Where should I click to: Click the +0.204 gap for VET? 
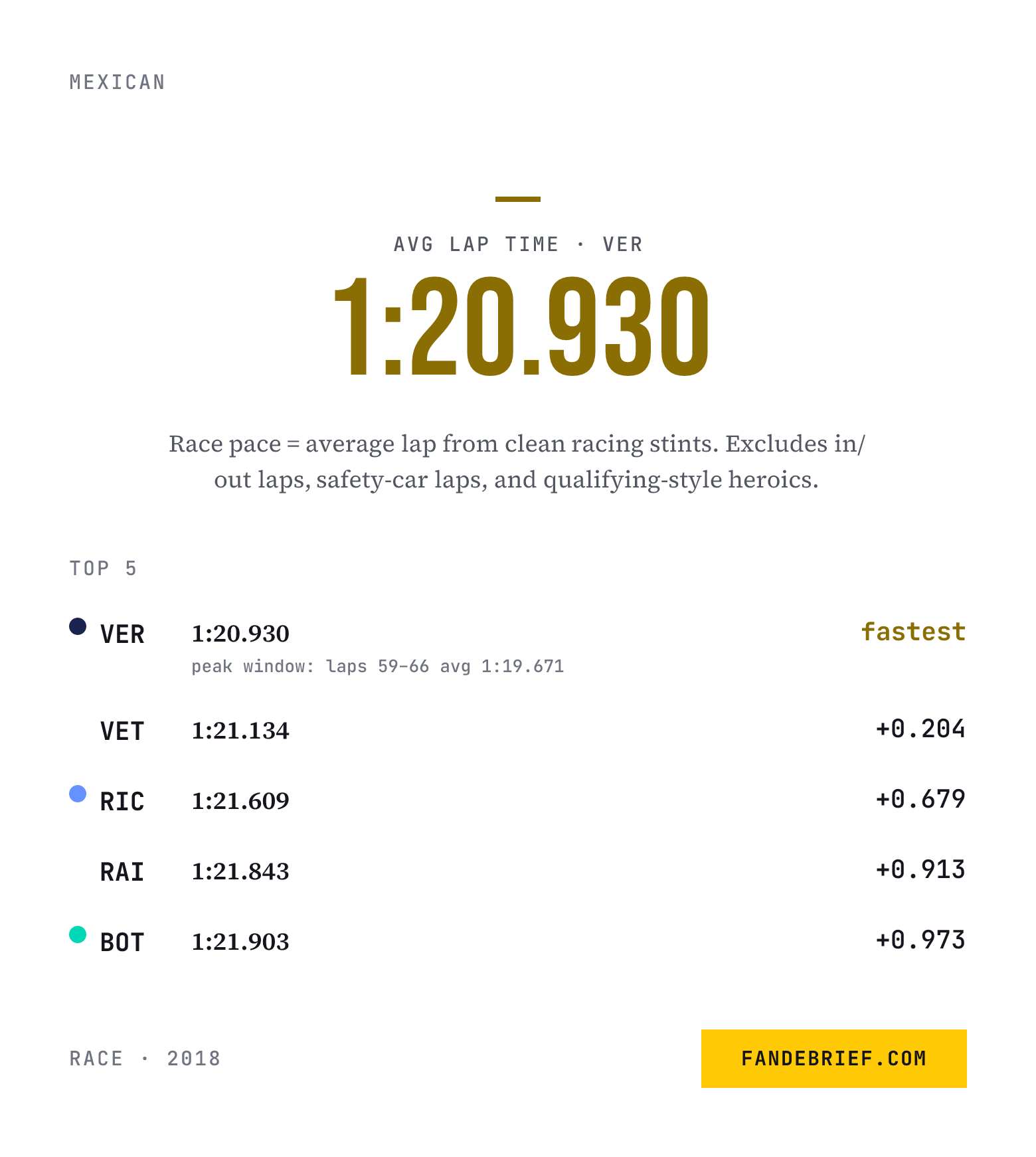920,729
